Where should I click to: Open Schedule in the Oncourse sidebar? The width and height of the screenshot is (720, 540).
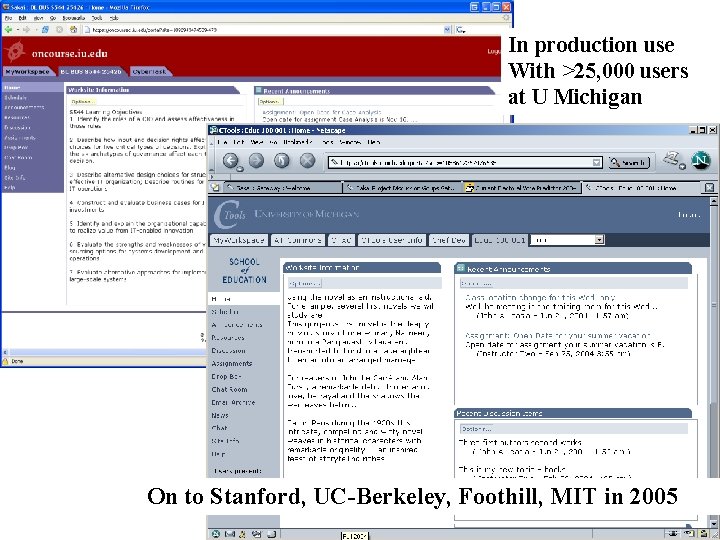[15, 97]
